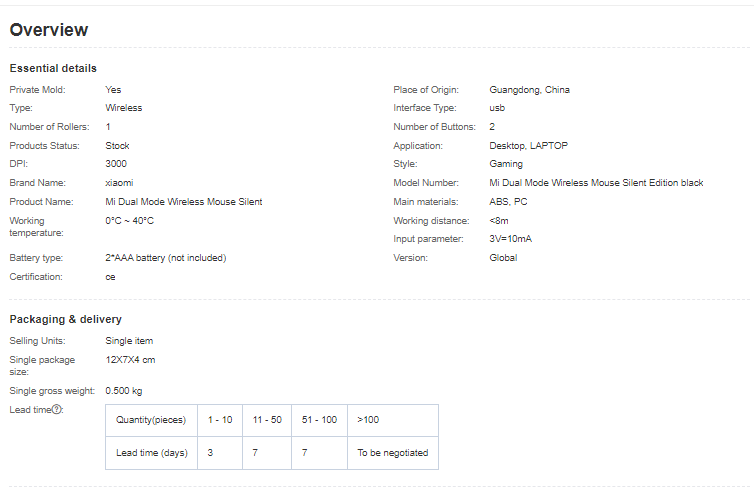
Task: Click the Packaging & delivery section title
Action: tap(65, 319)
